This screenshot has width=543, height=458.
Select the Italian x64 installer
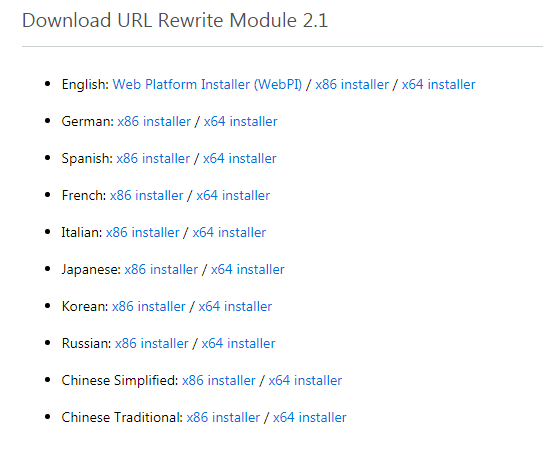tap(229, 233)
